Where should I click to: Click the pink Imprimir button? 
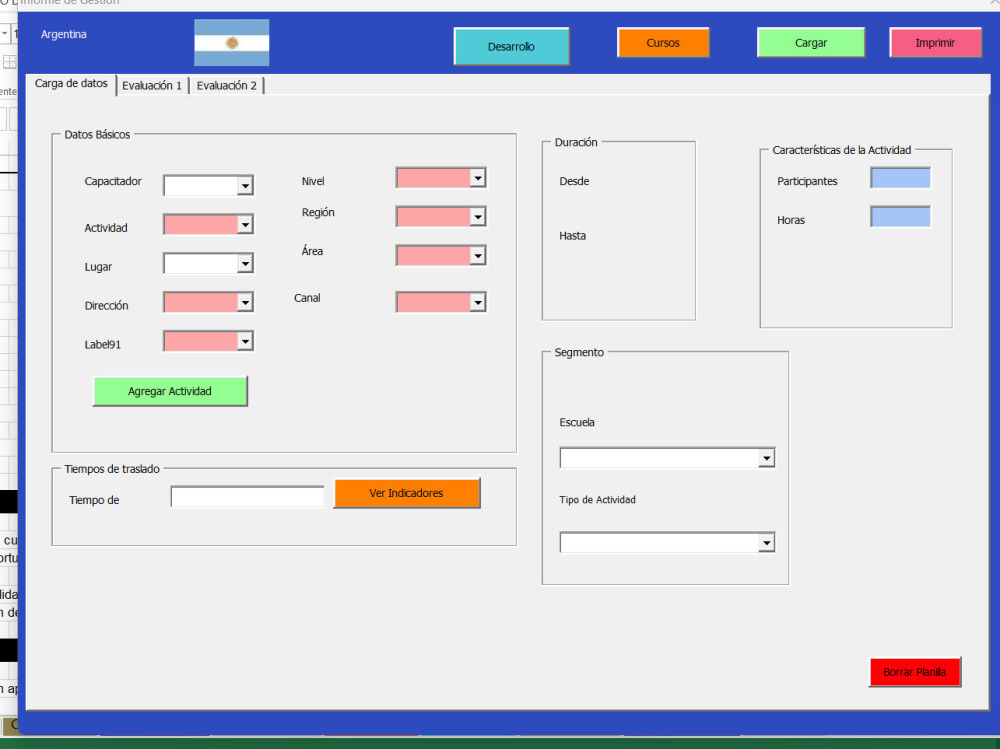click(x=935, y=43)
